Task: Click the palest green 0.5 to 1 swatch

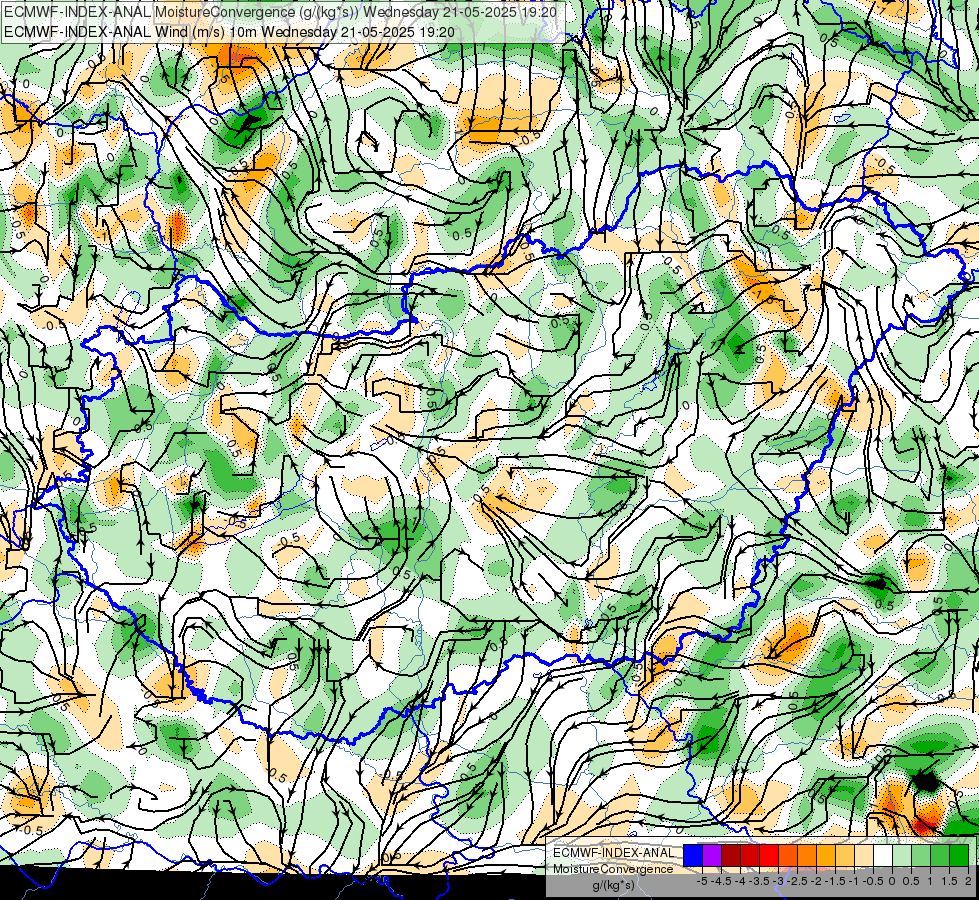Action: point(902,856)
